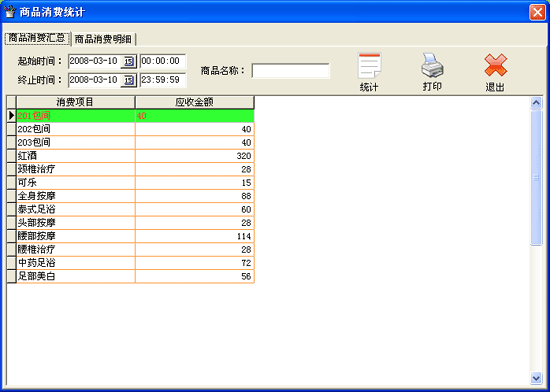
Task: Select the 商品消费汇总 tab
Action: click(x=37, y=38)
